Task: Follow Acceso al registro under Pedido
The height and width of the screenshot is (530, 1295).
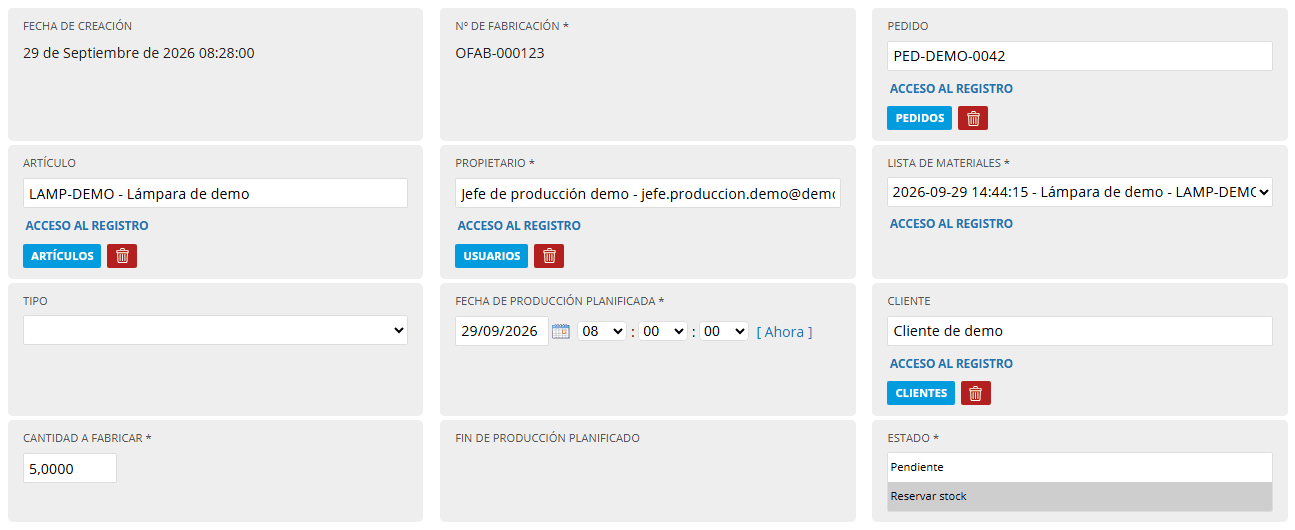Action: click(951, 89)
